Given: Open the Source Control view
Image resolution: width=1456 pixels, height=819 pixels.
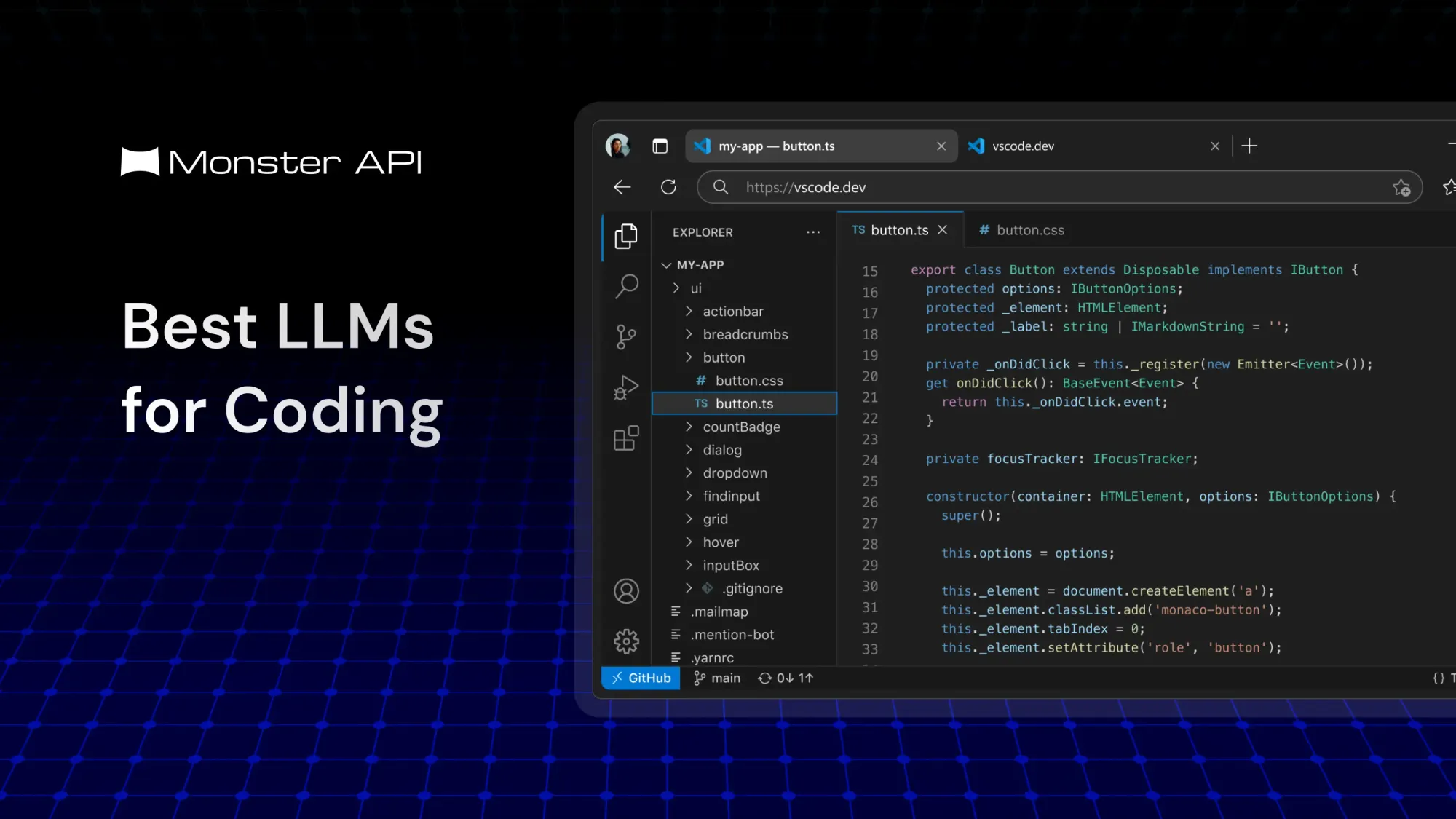Looking at the screenshot, I should (x=626, y=337).
